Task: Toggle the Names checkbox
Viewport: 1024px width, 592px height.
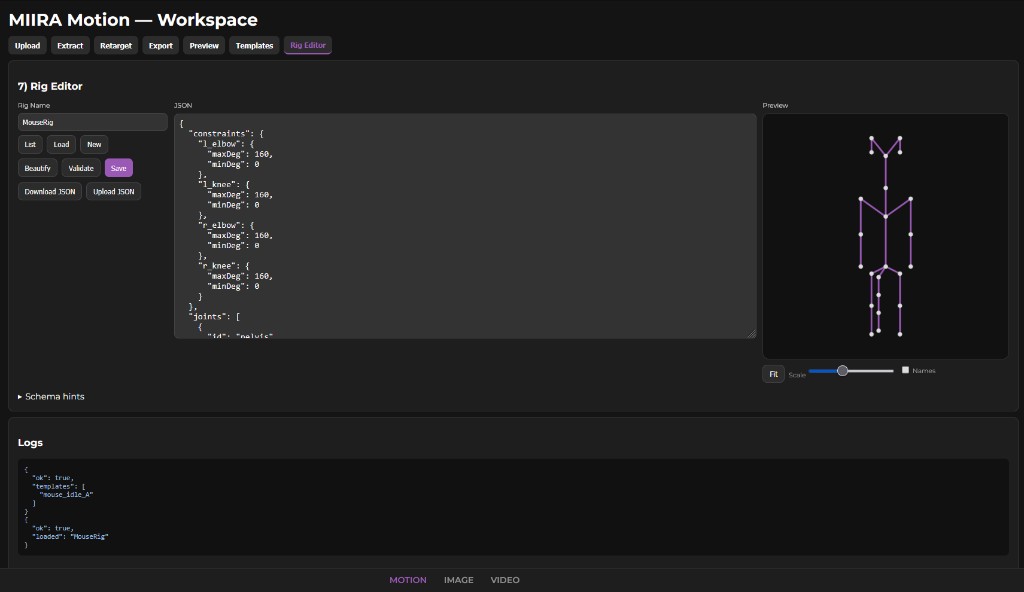Action: [x=905, y=370]
